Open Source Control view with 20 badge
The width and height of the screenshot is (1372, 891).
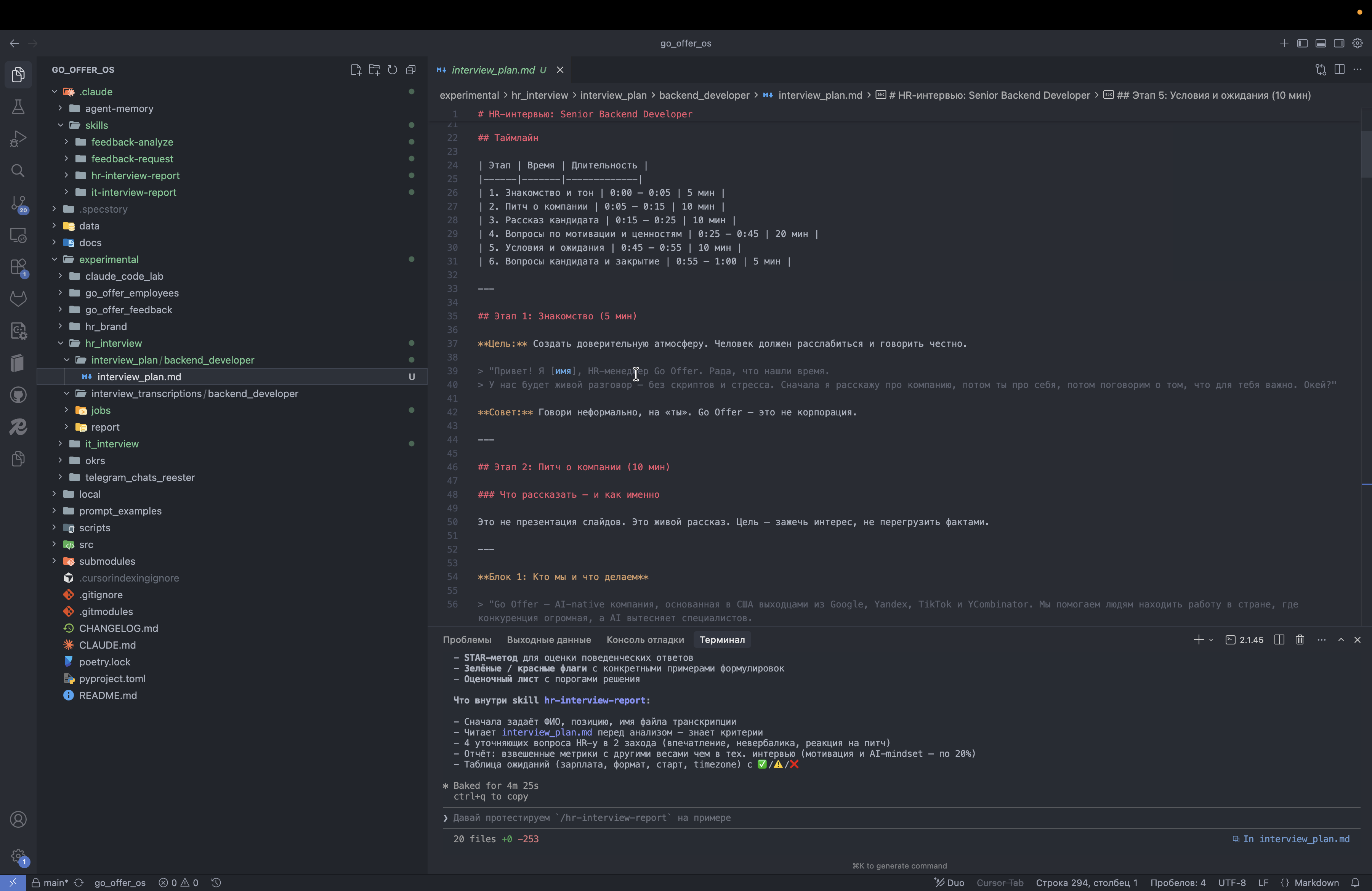(18, 203)
